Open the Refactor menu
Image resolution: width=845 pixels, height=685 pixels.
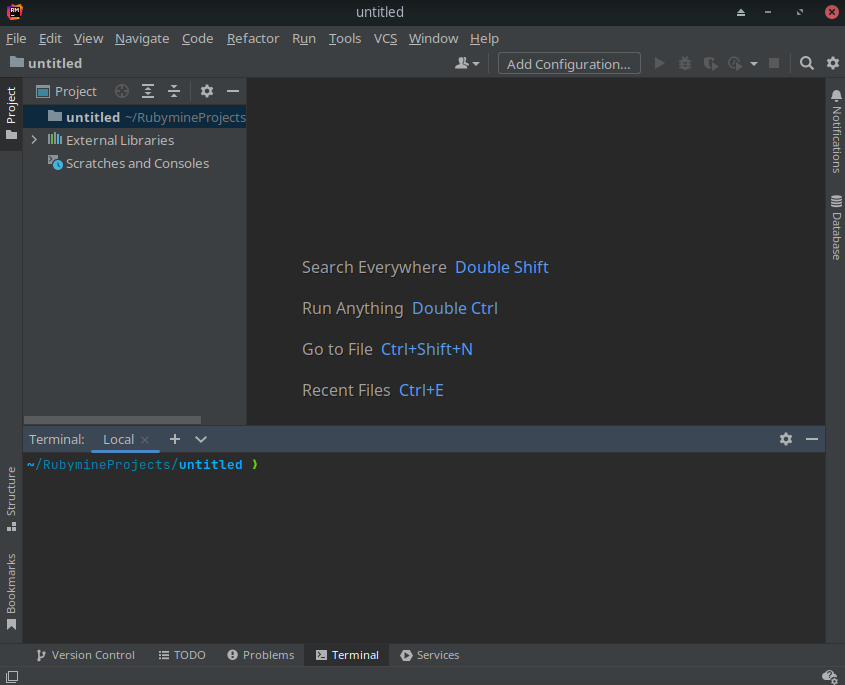(253, 38)
